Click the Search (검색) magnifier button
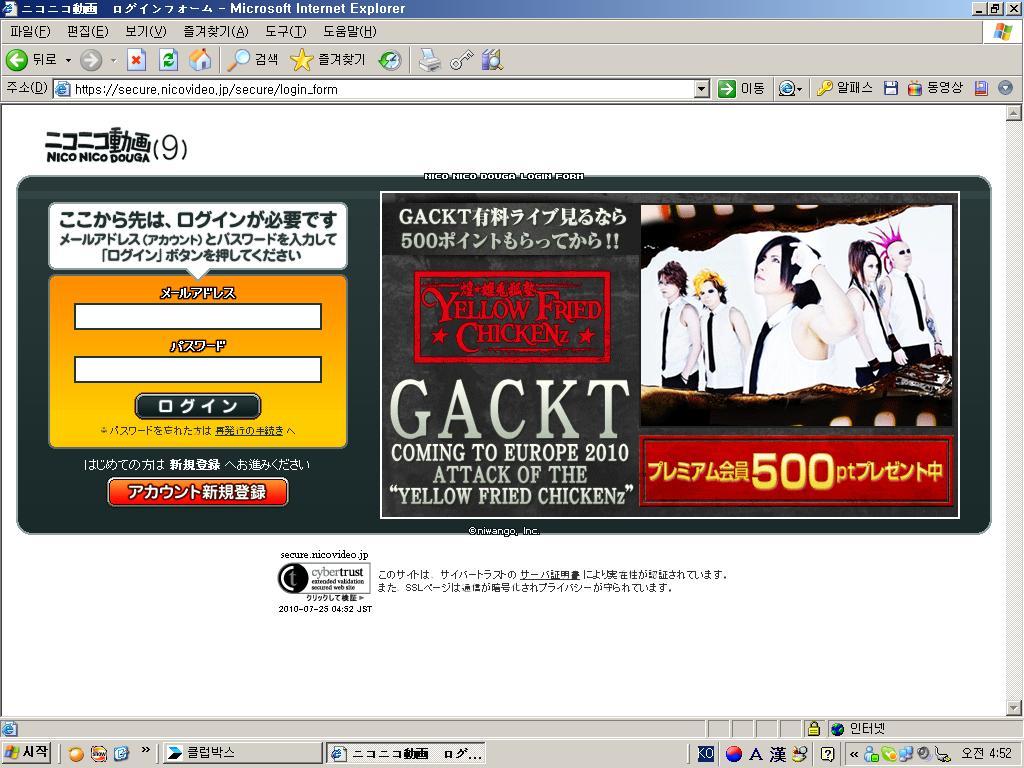 (252, 60)
